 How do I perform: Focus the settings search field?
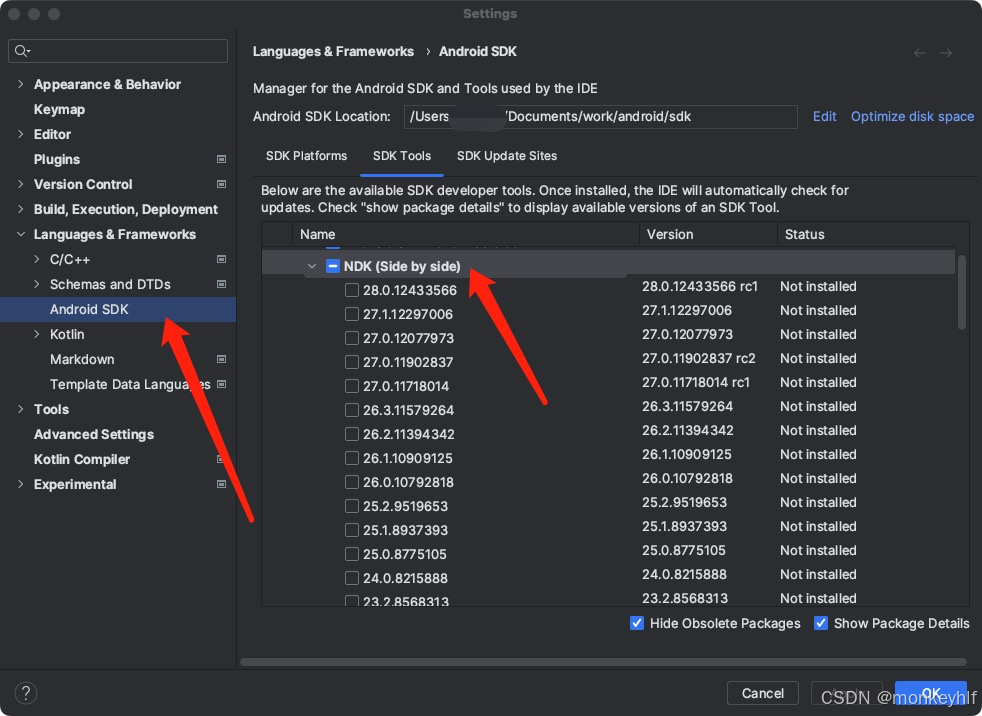[118, 51]
